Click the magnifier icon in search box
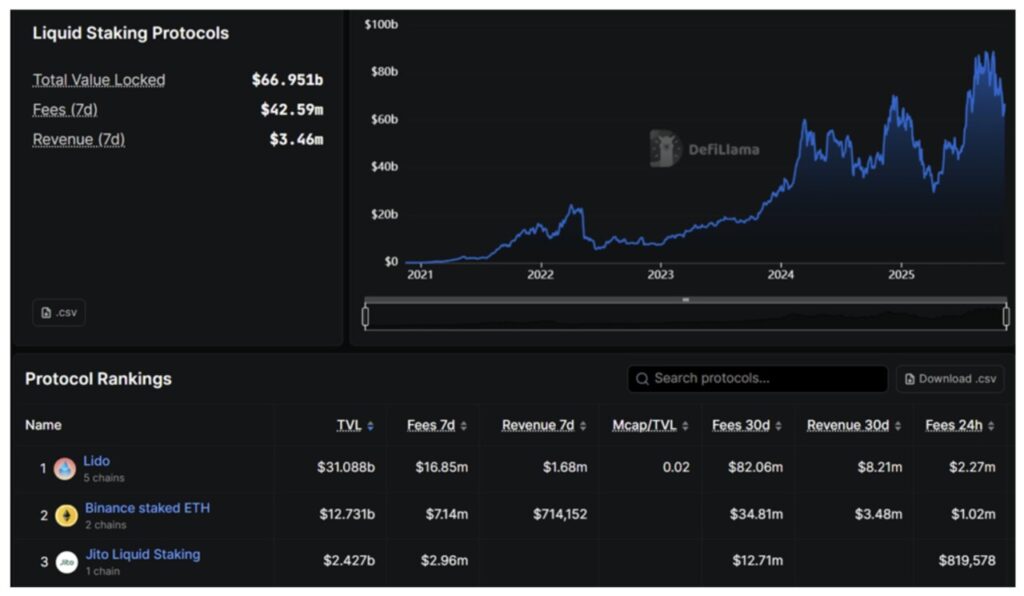 [x=641, y=379]
